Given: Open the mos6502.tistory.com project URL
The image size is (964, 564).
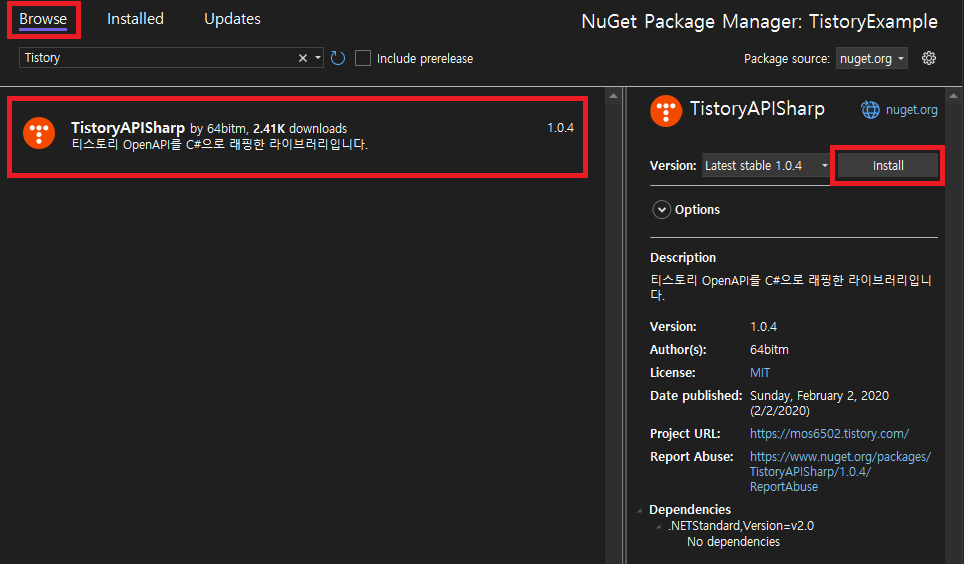Looking at the screenshot, I should pyautogui.click(x=829, y=434).
